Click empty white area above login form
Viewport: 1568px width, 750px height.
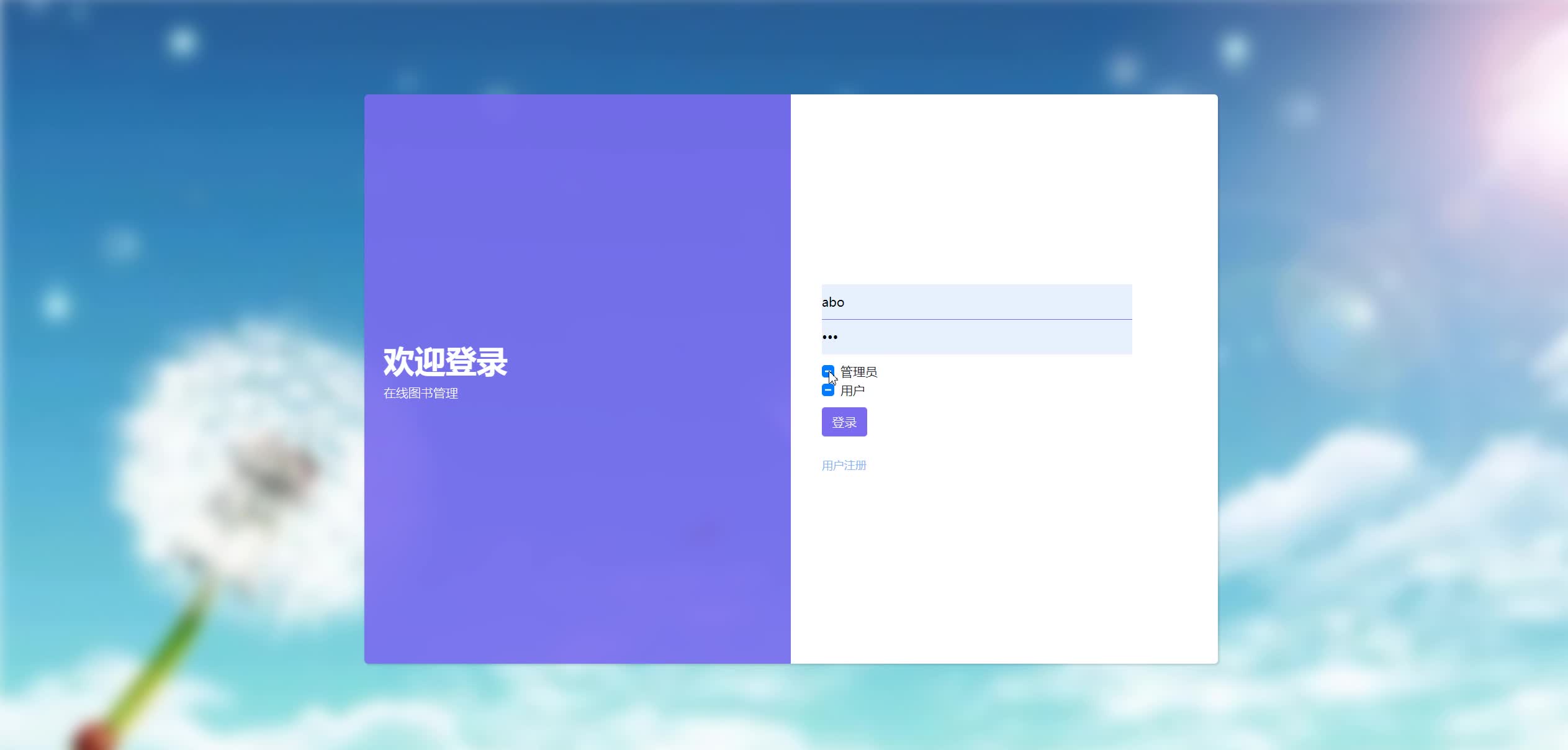(1004, 186)
